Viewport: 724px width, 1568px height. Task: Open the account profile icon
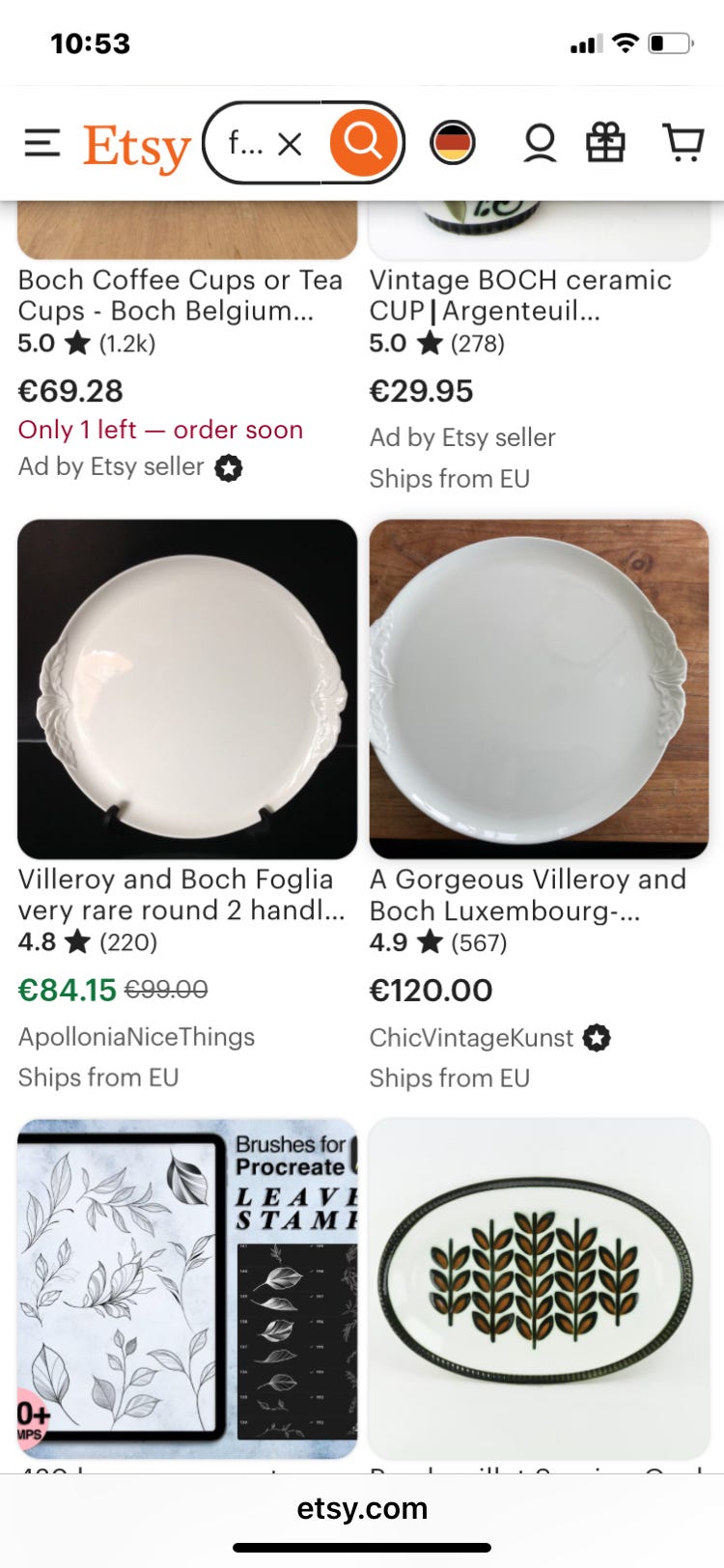(540, 144)
